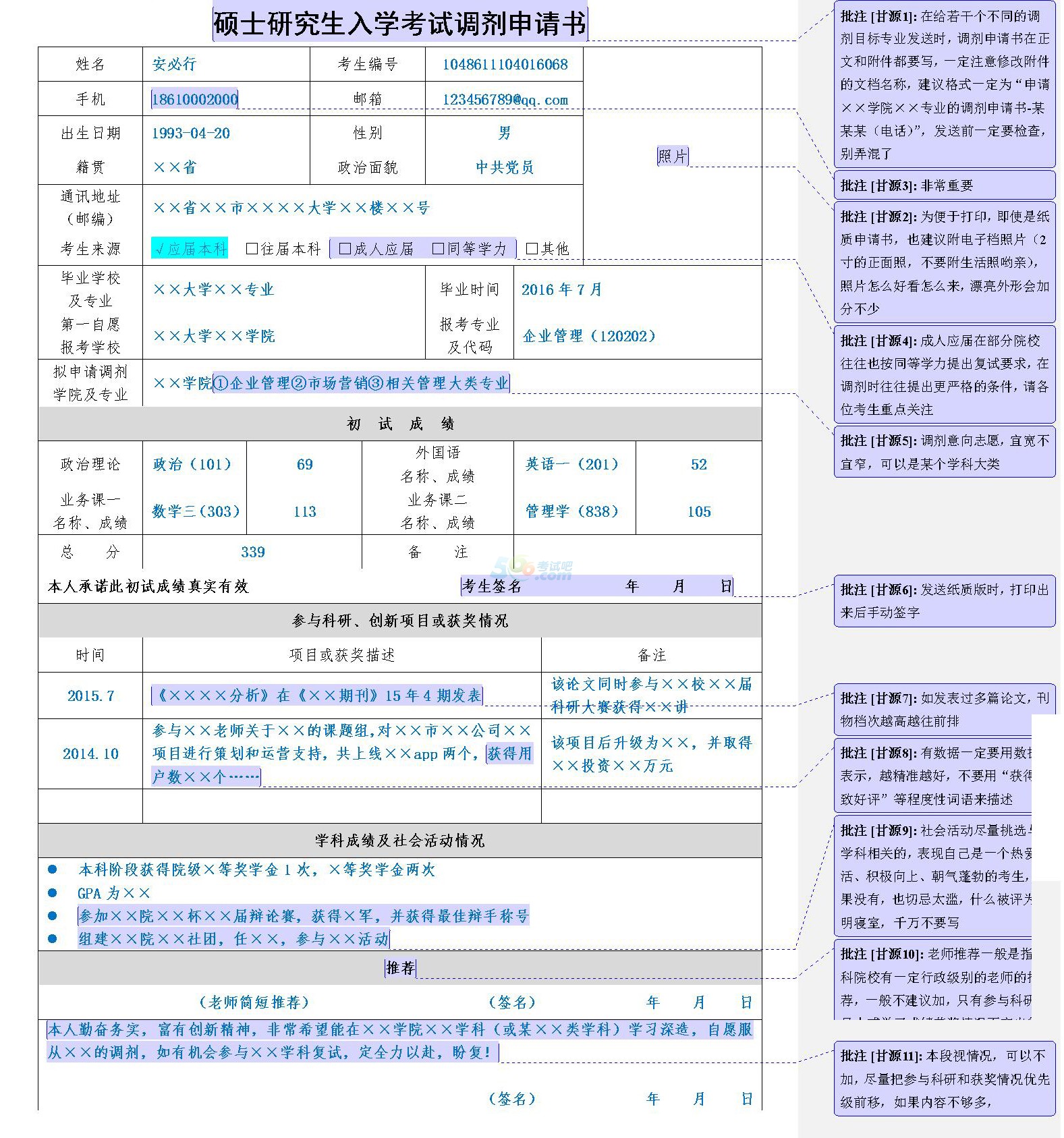1064x1138 pixels.
Task: Click the email 123456789@qq.com
Action: 505,100
